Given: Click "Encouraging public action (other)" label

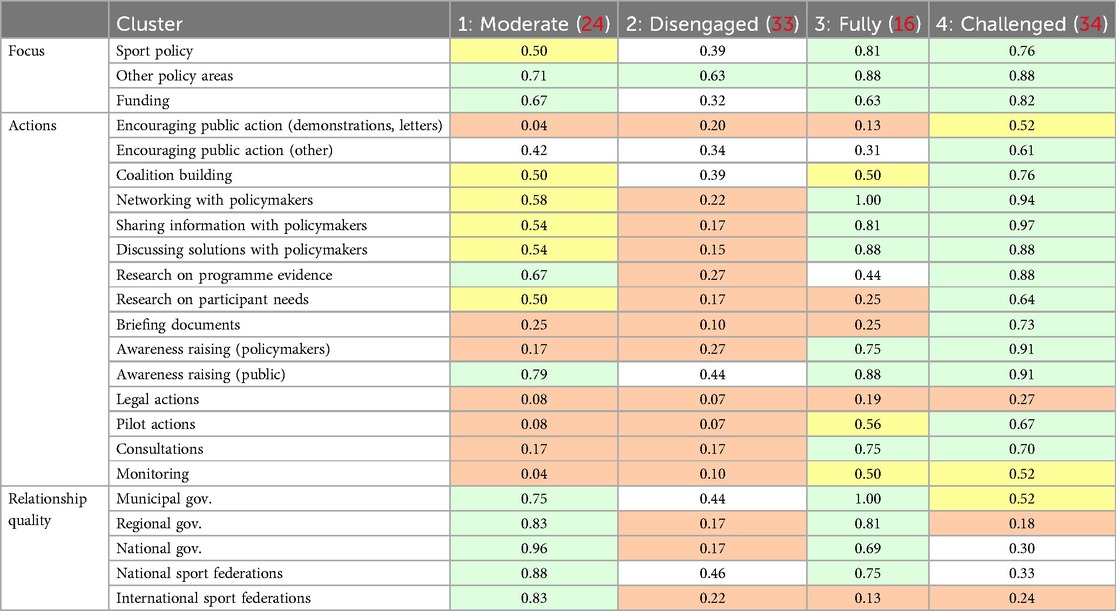Looking at the screenshot, I should (x=224, y=150).
